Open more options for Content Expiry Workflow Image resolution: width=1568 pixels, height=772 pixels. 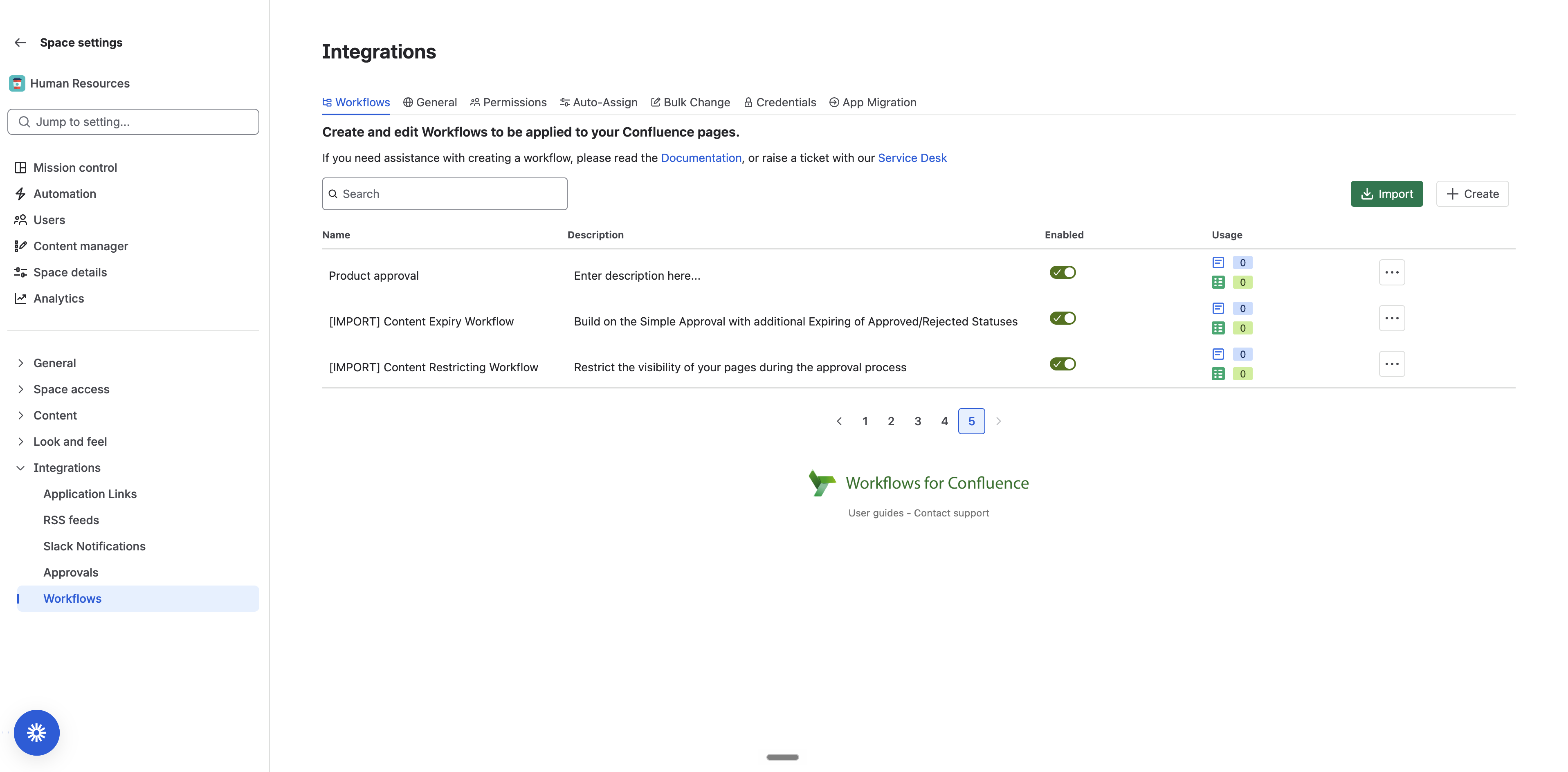click(x=1391, y=318)
